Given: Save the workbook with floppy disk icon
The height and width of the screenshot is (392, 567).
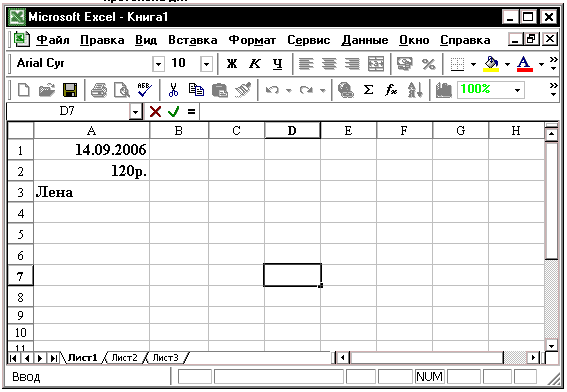Looking at the screenshot, I should pos(70,90).
